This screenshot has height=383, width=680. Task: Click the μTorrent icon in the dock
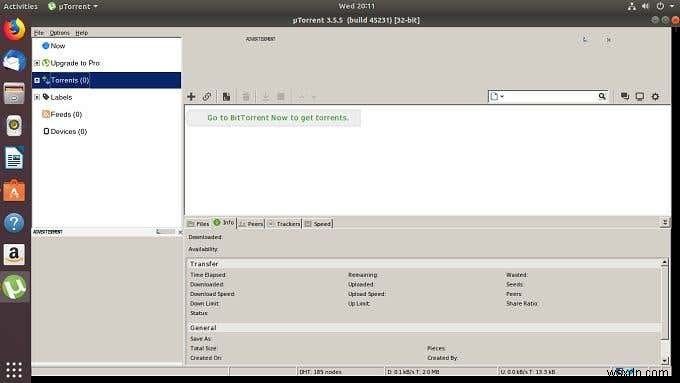14,287
